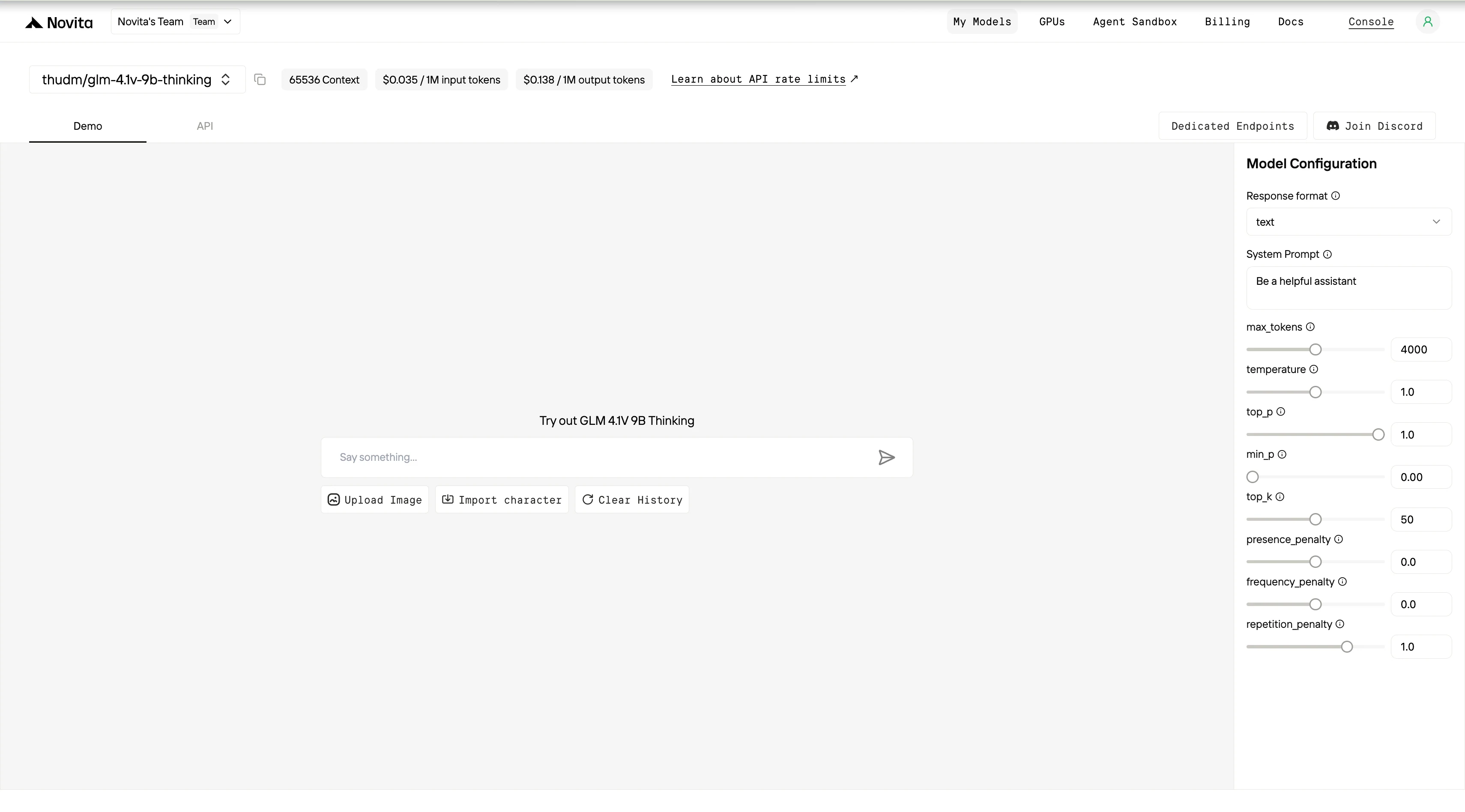
Task: Edit the System Prompt text area
Action: coord(1348,288)
